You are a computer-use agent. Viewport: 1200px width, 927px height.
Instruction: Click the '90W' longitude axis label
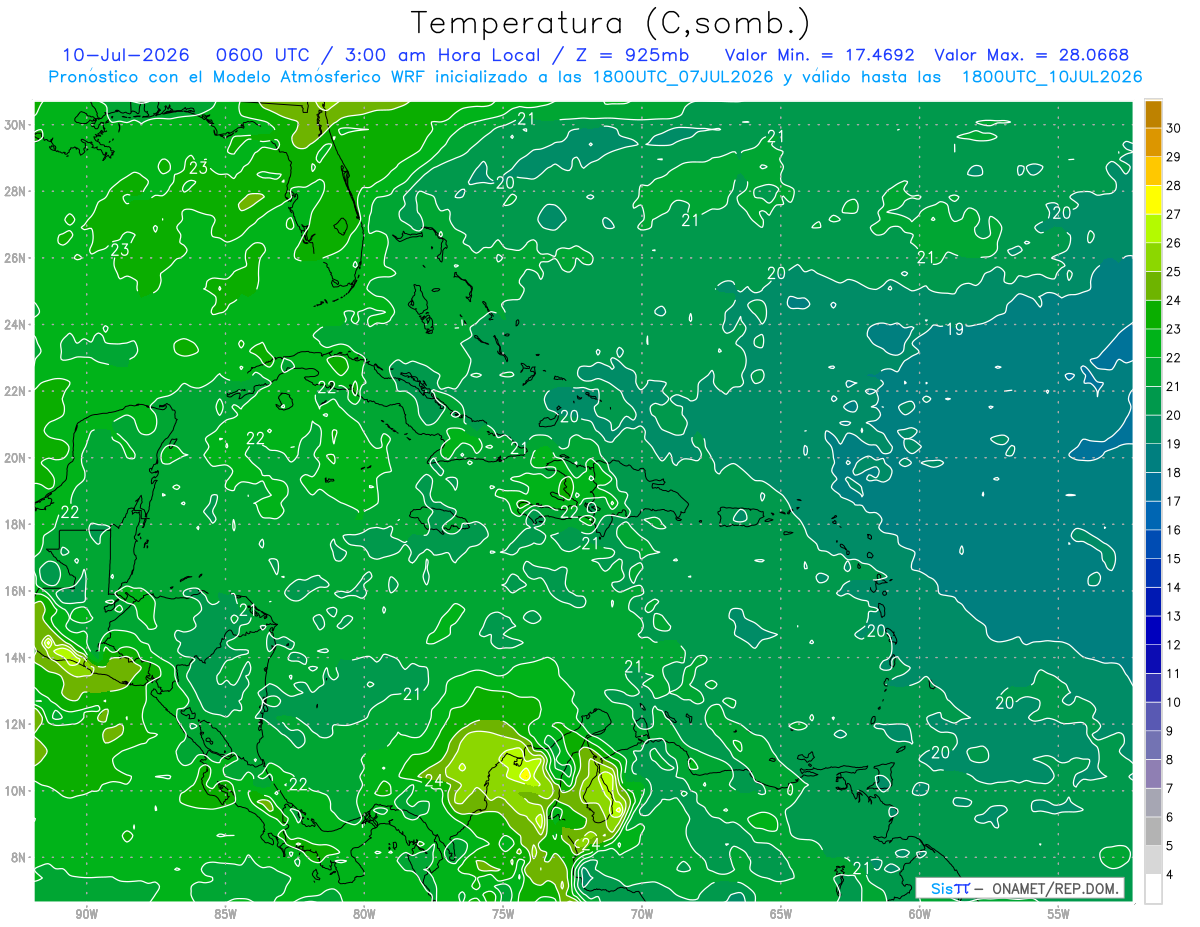point(86,914)
